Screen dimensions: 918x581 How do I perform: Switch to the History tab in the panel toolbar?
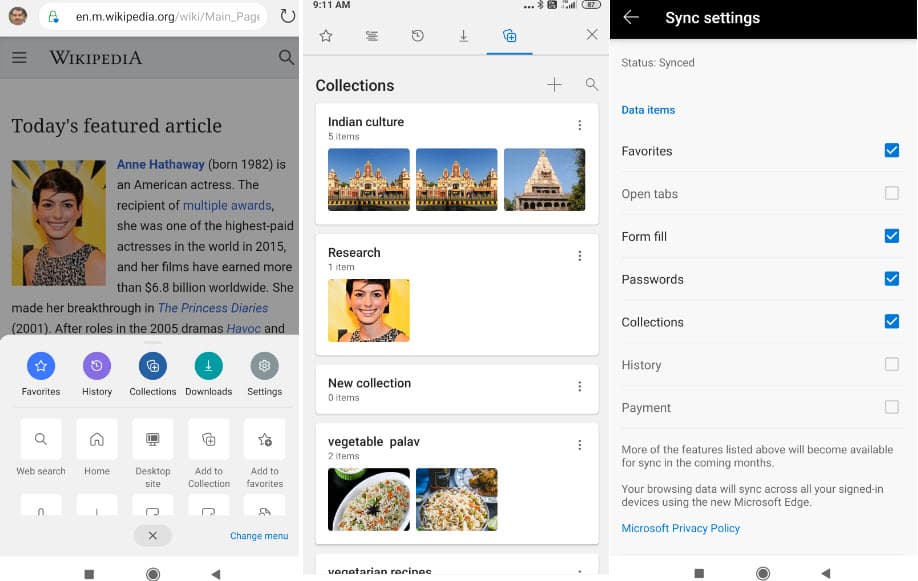(x=417, y=35)
